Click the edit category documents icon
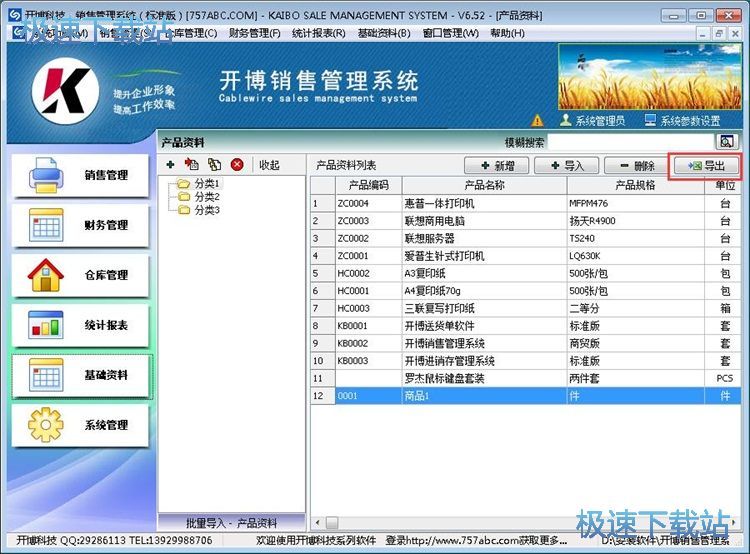The height and width of the screenshot is (554, 750). coord(215,165)
